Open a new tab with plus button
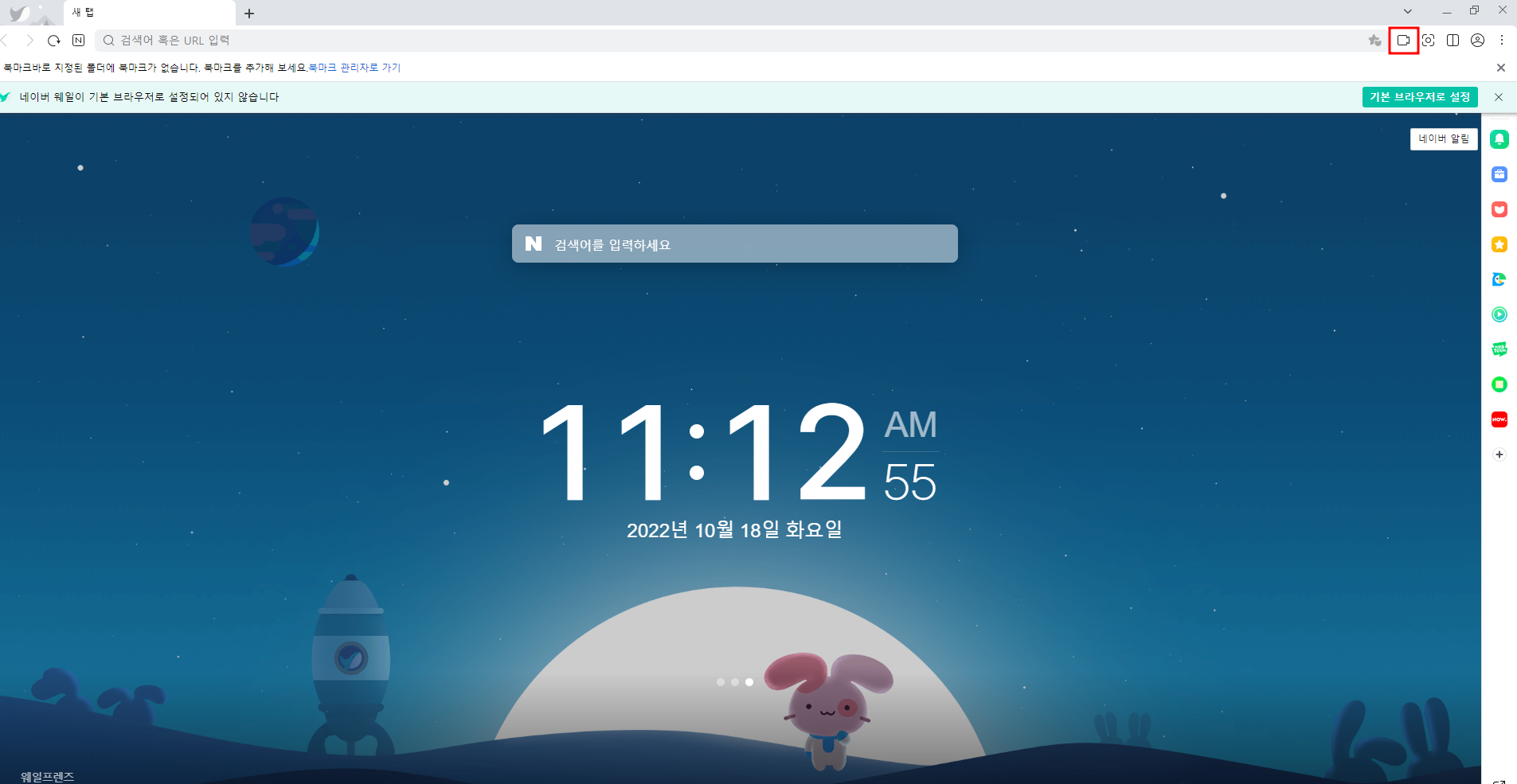The height and width of the screenshot is (784, 1517). tap(249, 14)
